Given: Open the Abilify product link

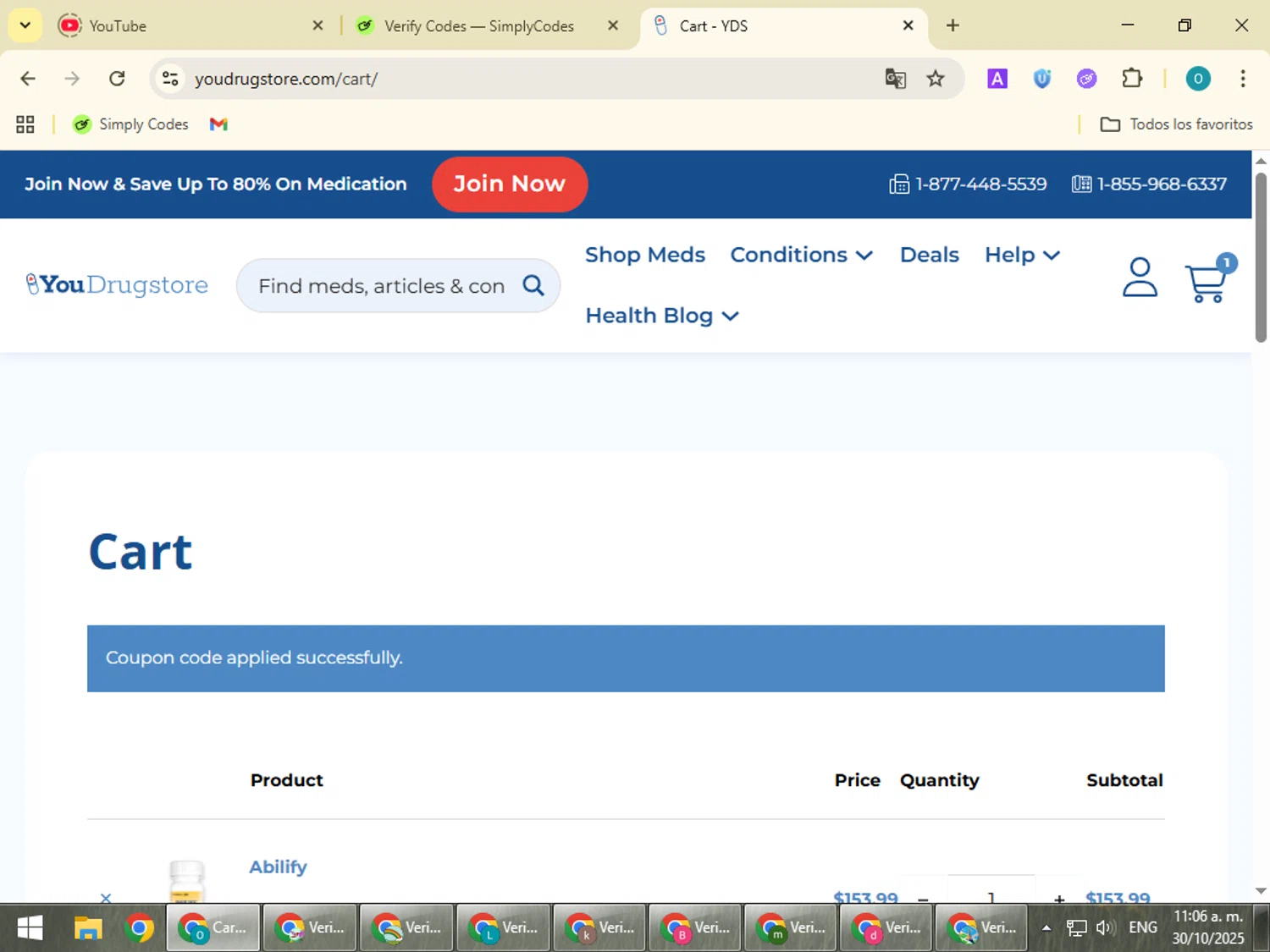Looking at the screenshot, I should point(278,867).
